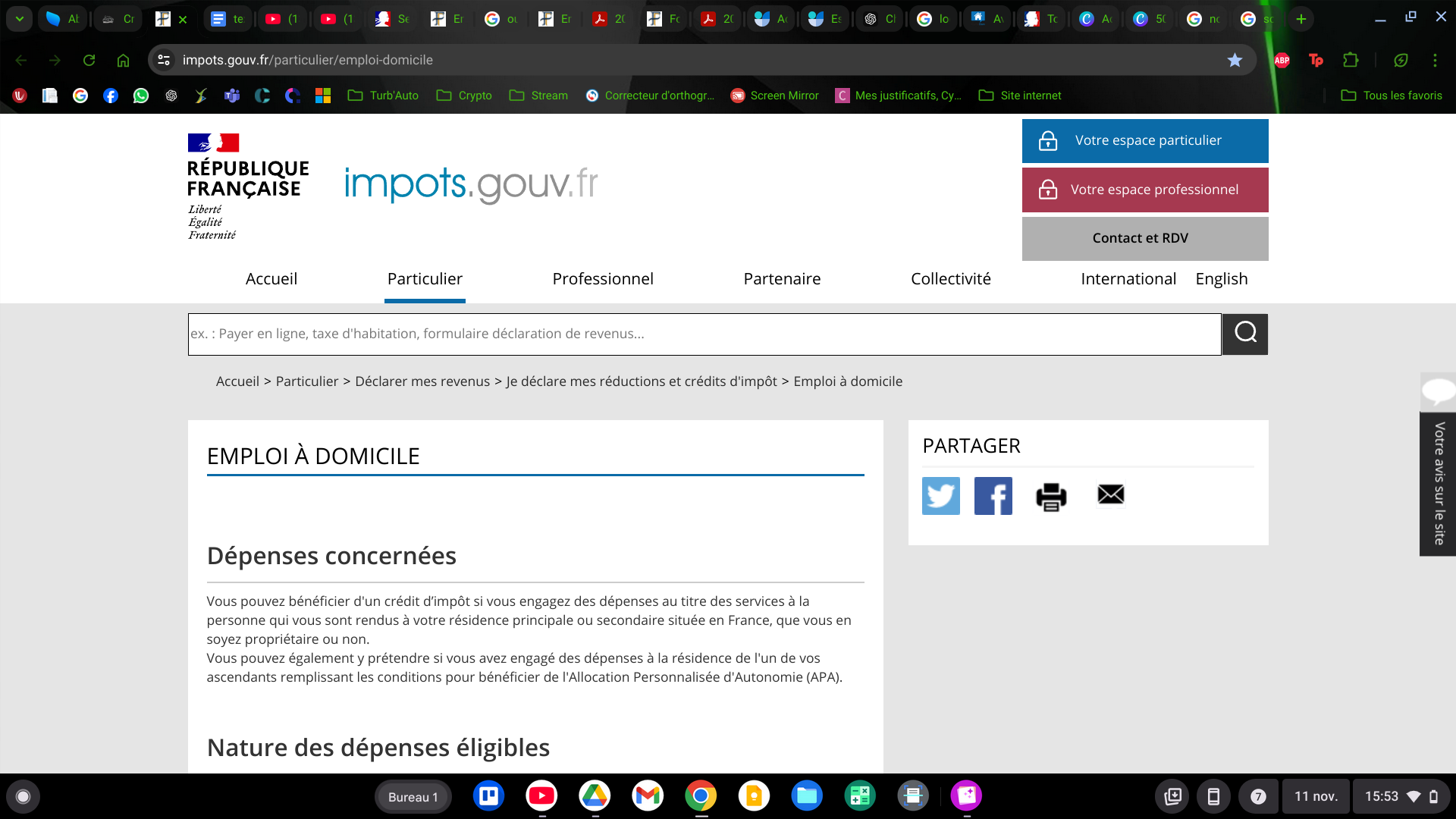The height and width of the screenshot is (819, 1456).
Task: Open 'Votre espace particulier' button
Action: [1144, 141]
